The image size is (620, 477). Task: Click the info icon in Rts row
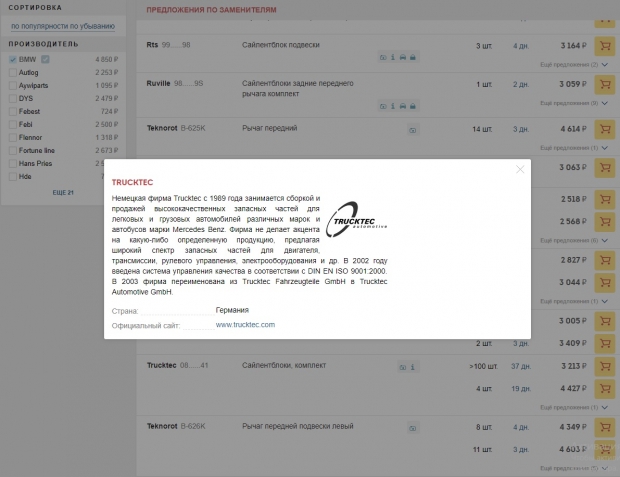393,58
